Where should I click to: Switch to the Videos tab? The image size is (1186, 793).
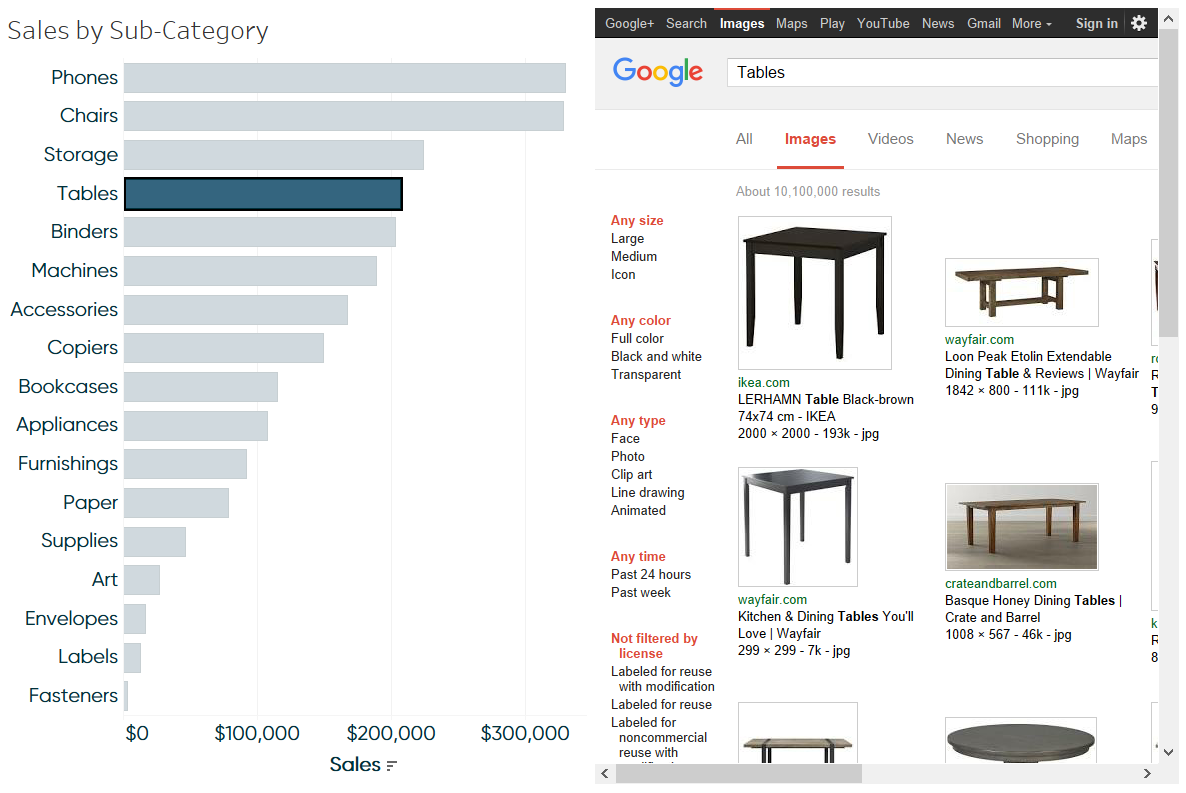[890, 139]
